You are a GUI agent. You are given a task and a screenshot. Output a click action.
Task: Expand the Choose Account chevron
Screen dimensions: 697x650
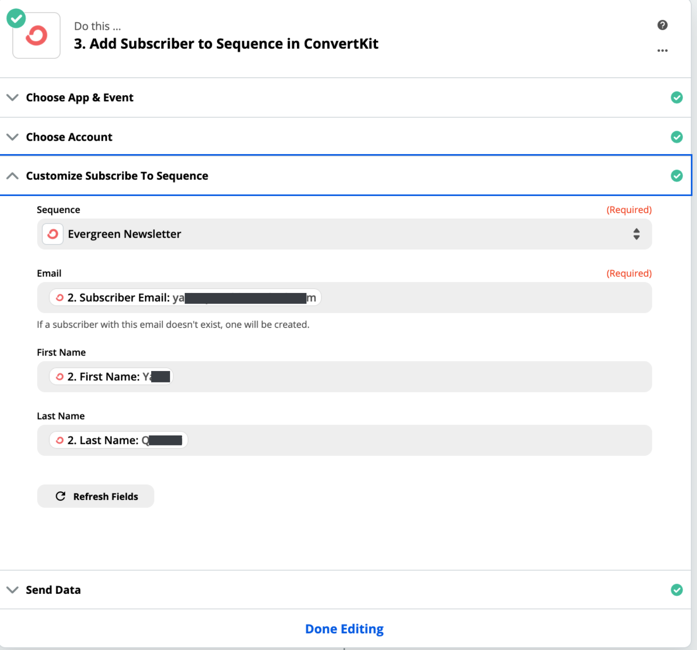click(12, 137)
